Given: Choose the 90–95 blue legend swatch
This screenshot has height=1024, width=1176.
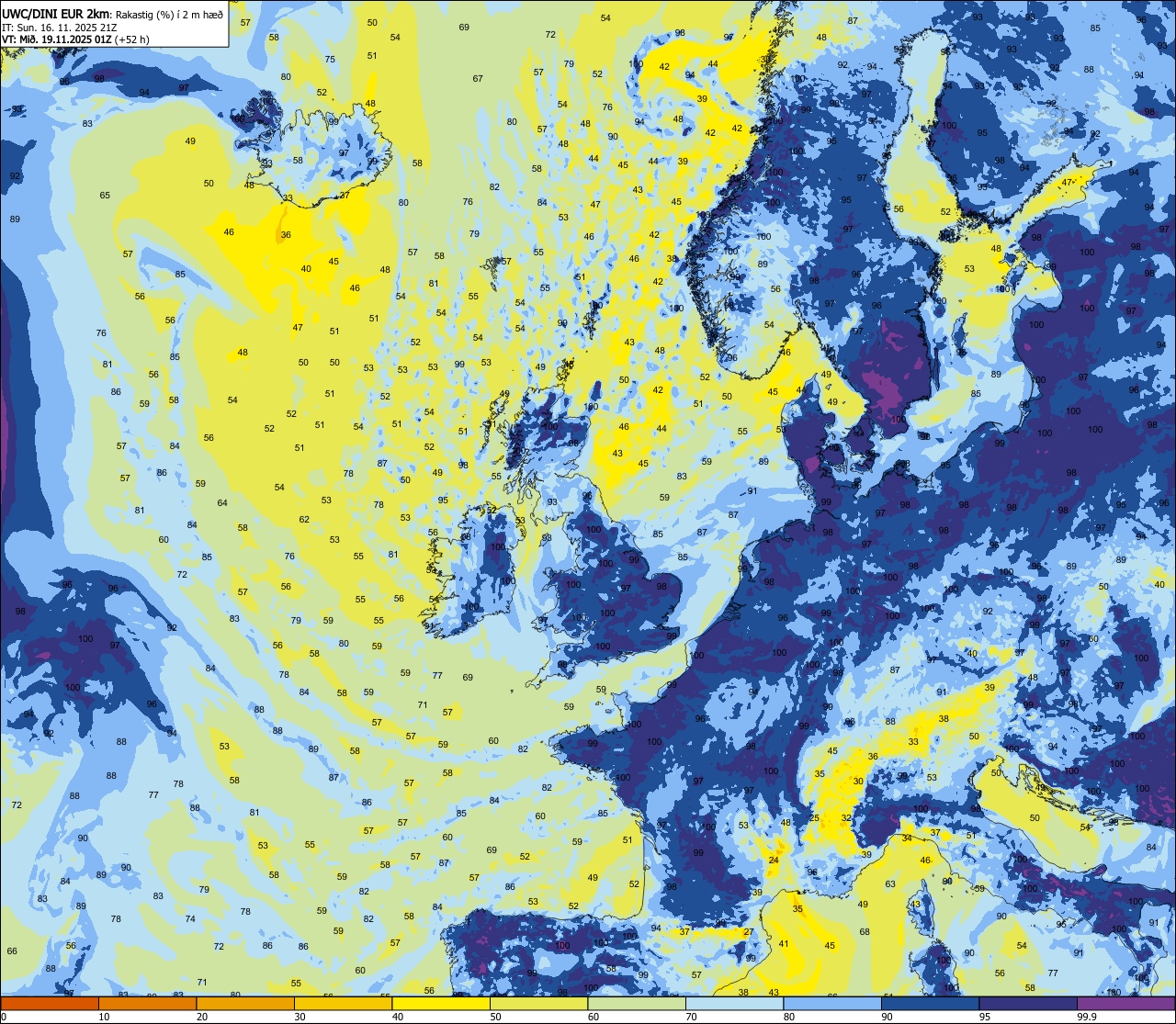Looking at the screenshot, I should (930, 1004).
